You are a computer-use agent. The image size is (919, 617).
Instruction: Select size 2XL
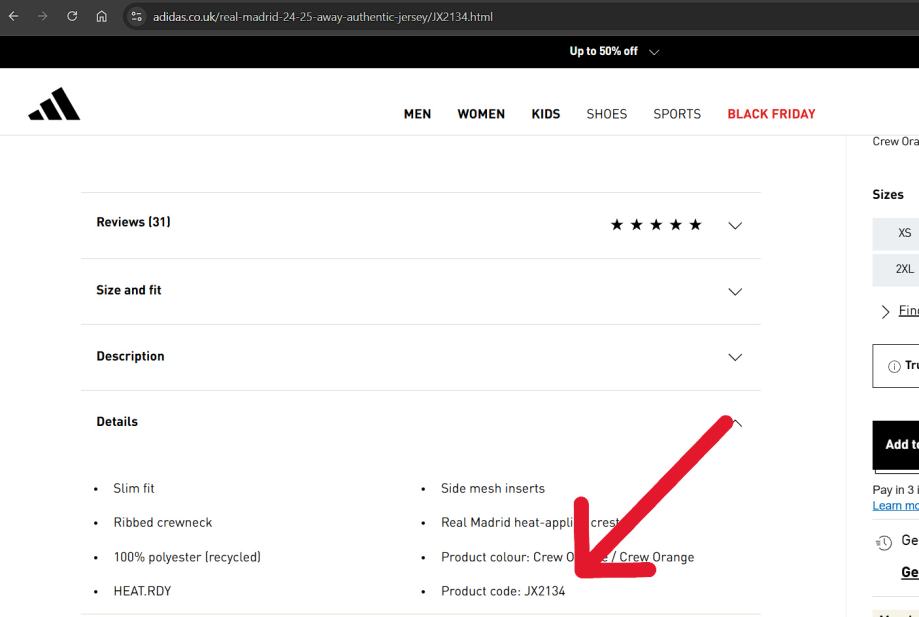point(896,269)
